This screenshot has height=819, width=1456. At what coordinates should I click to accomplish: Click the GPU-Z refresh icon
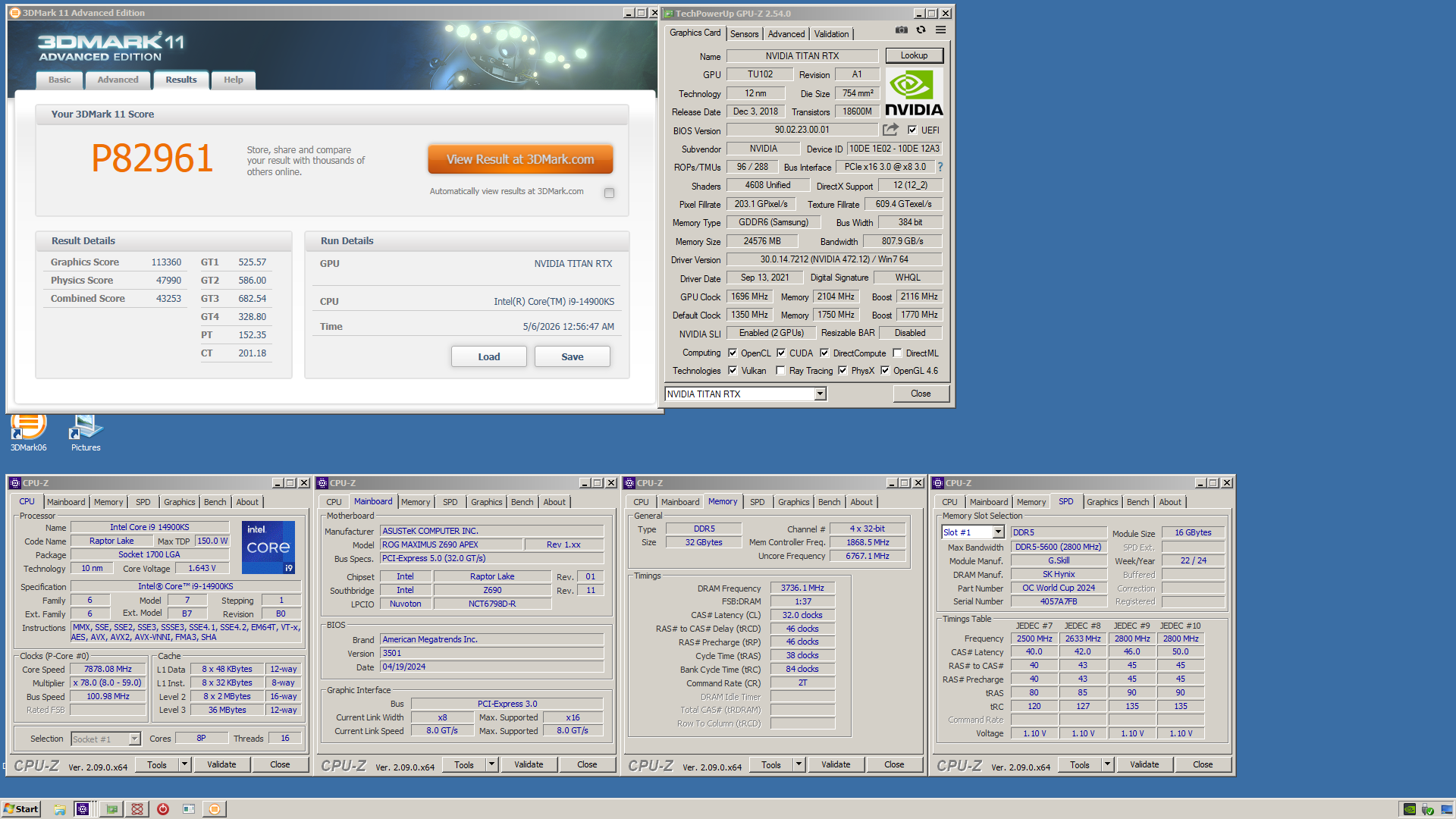[x=921, y=30]
